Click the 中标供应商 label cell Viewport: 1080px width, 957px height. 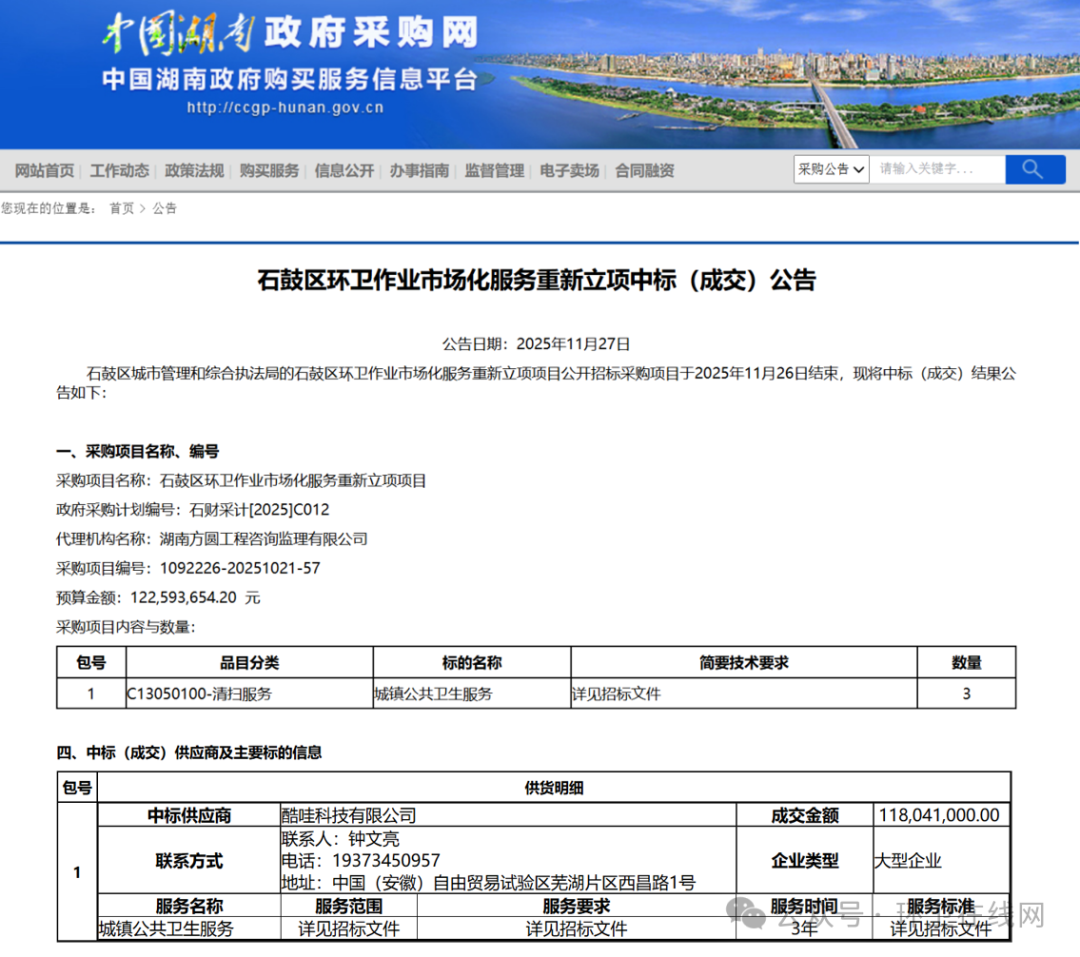[x=189, y=816]
